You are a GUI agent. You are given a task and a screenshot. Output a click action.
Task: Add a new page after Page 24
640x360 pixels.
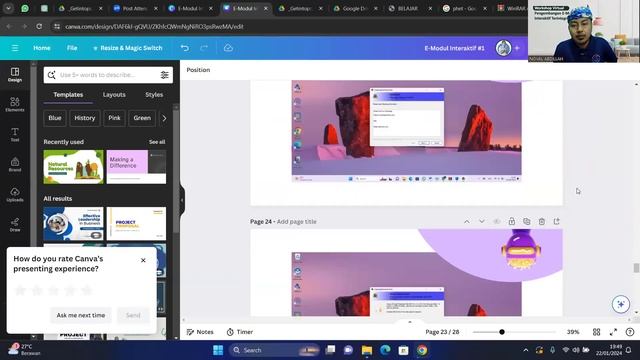[556, 222]
